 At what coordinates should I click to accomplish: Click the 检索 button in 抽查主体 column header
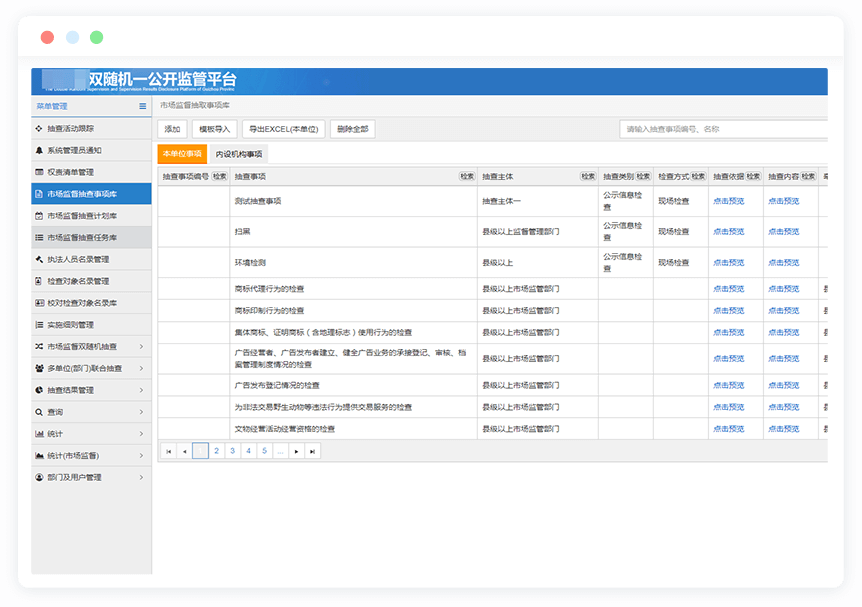click(588, 176)
